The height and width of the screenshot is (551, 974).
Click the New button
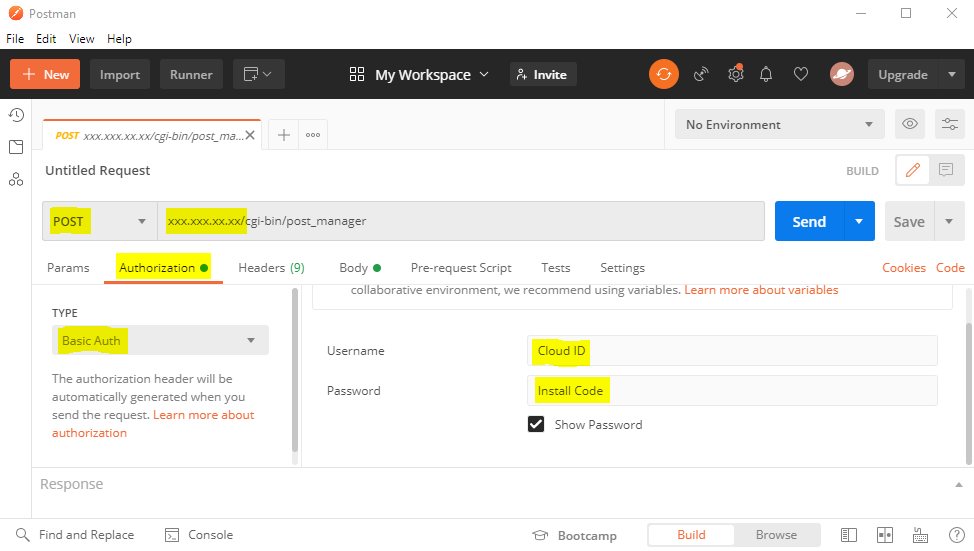[x=45, y=75]
